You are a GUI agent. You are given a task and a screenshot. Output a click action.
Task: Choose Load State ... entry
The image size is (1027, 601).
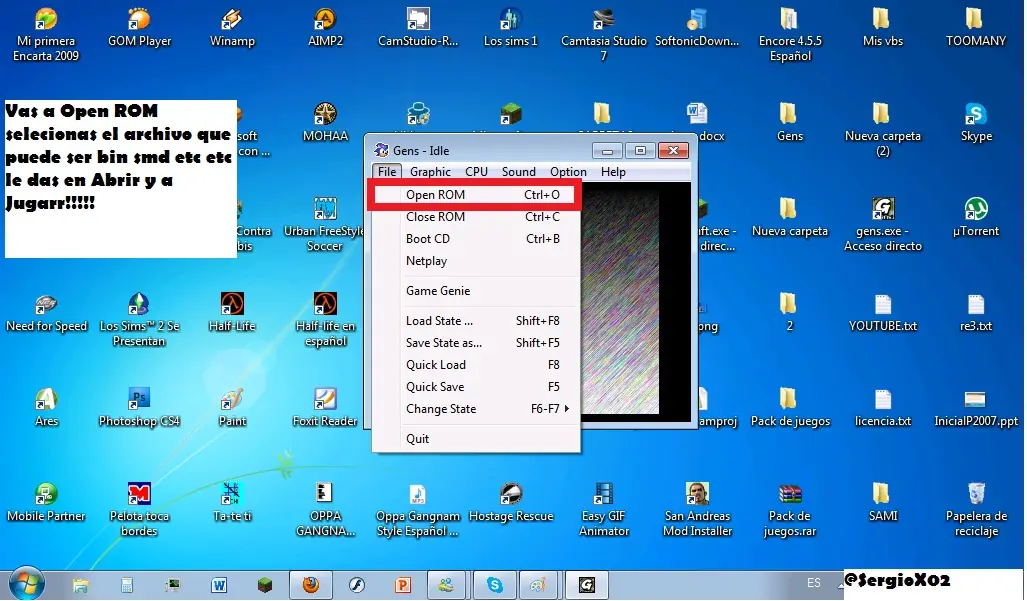pyautogui.click(x=476, y=321)
